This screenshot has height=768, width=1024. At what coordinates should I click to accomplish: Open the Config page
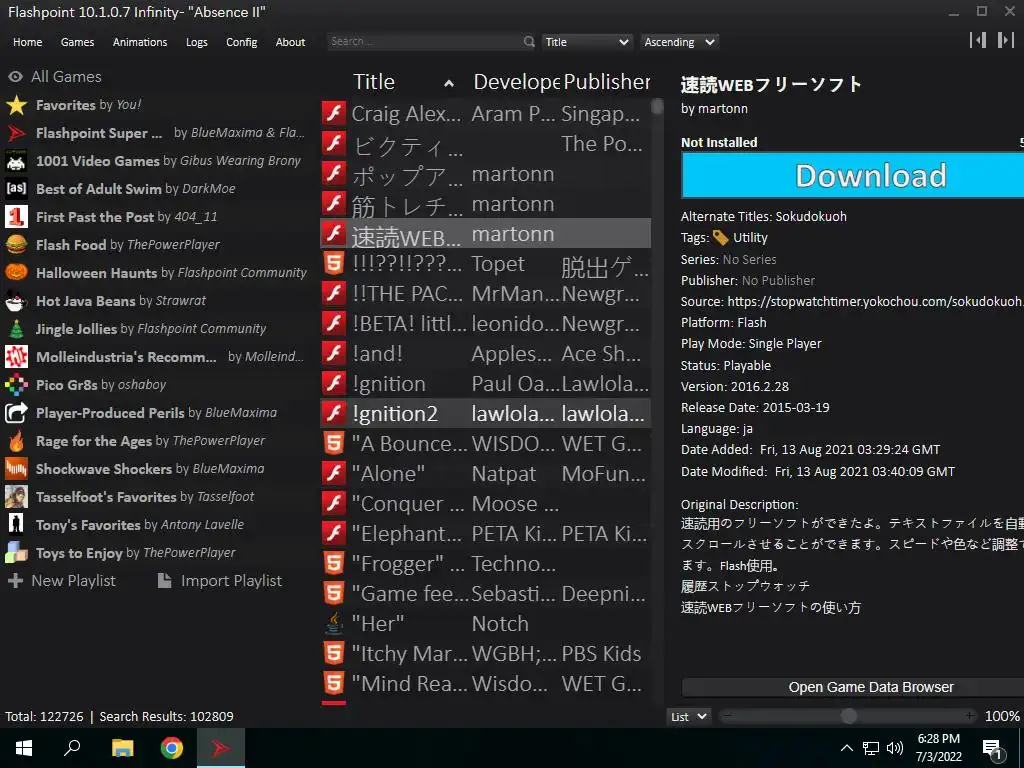pyautogui.click(x=242, y=42)
